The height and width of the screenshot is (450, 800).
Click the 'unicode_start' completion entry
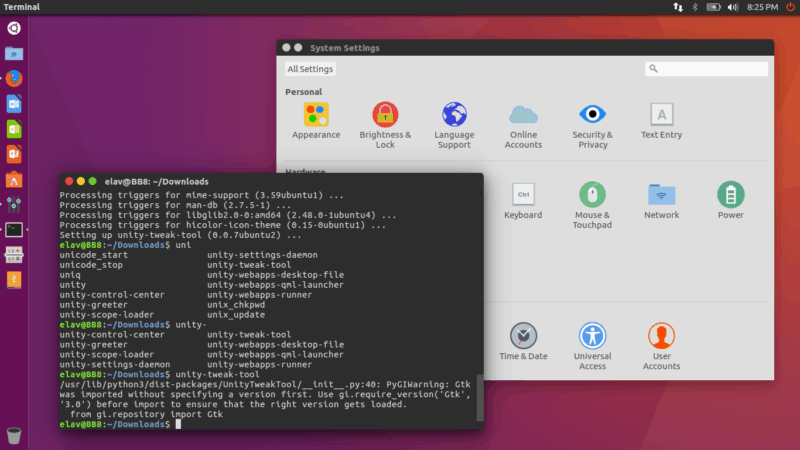(x=94, y=255)
